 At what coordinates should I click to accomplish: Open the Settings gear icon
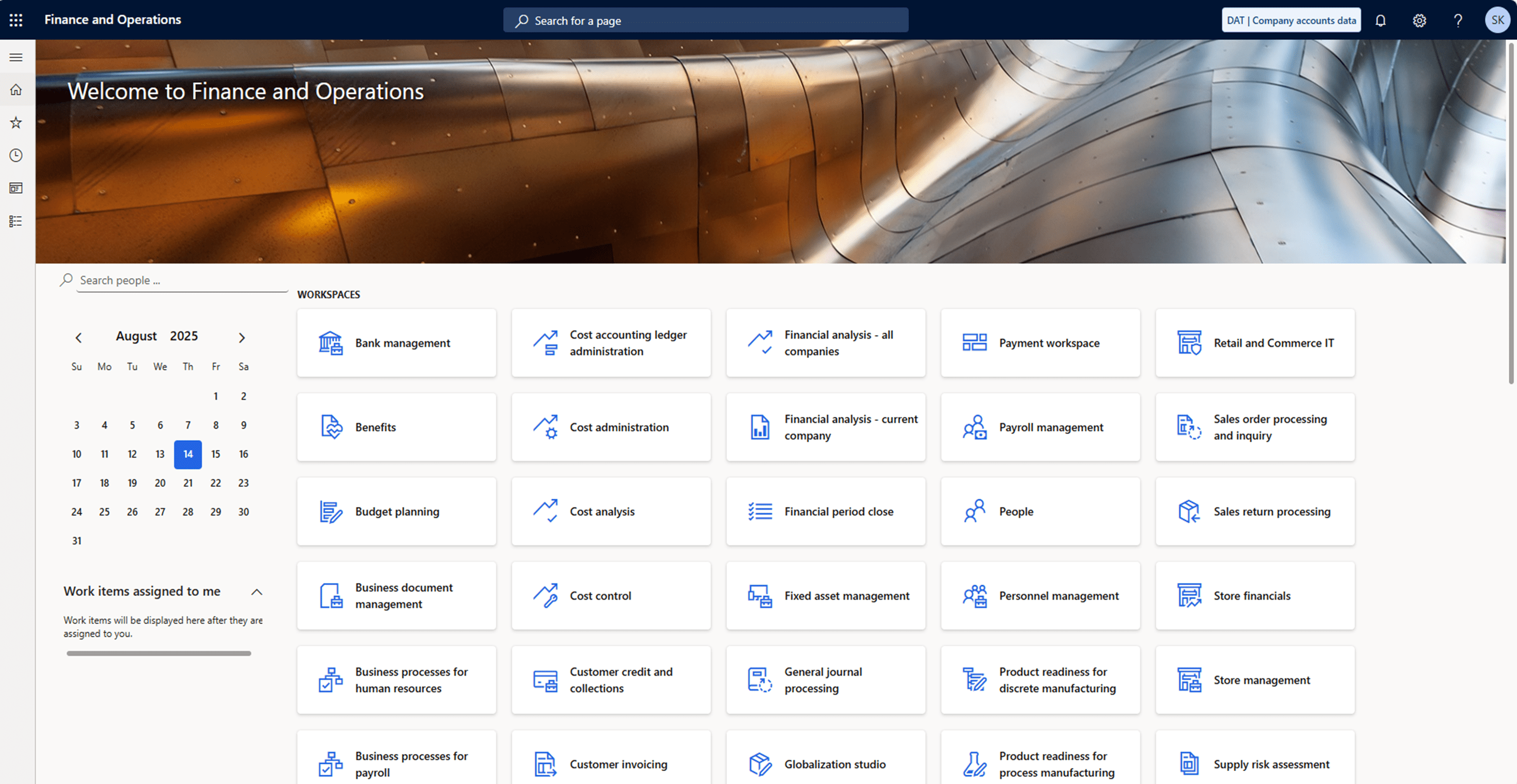point(1419,21)
